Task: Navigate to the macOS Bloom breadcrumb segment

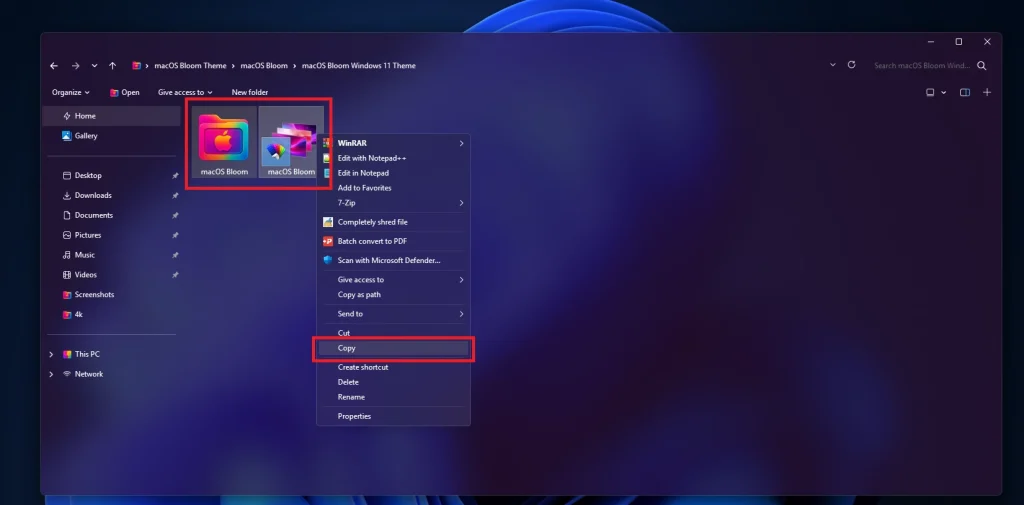Action: 264,66
